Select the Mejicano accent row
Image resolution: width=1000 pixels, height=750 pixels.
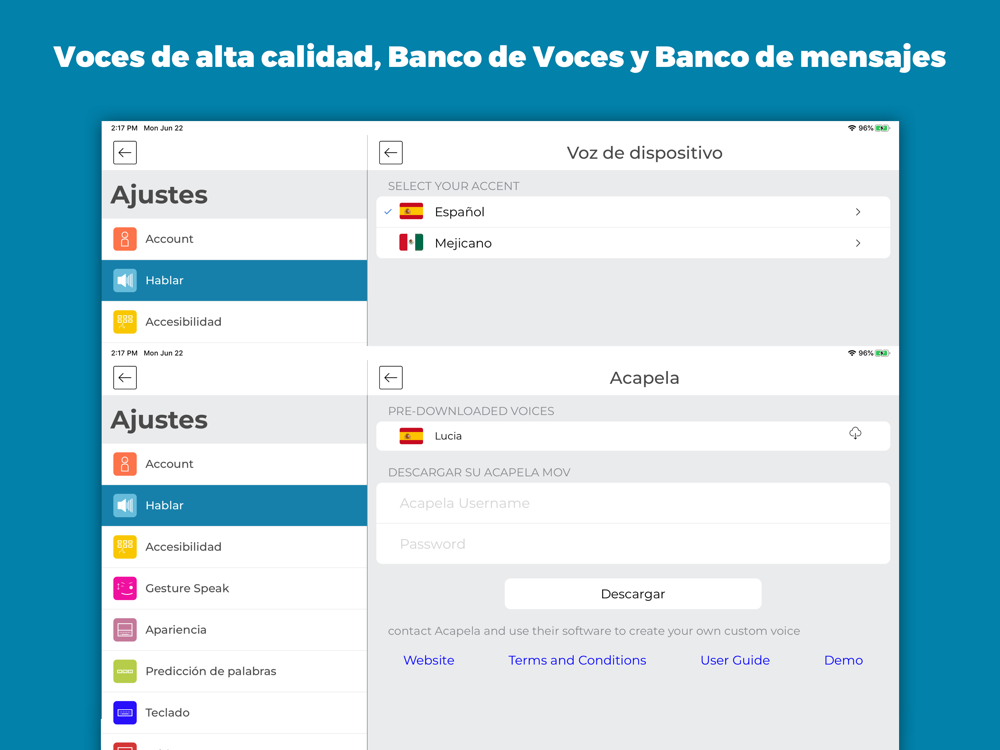(633, 243)
